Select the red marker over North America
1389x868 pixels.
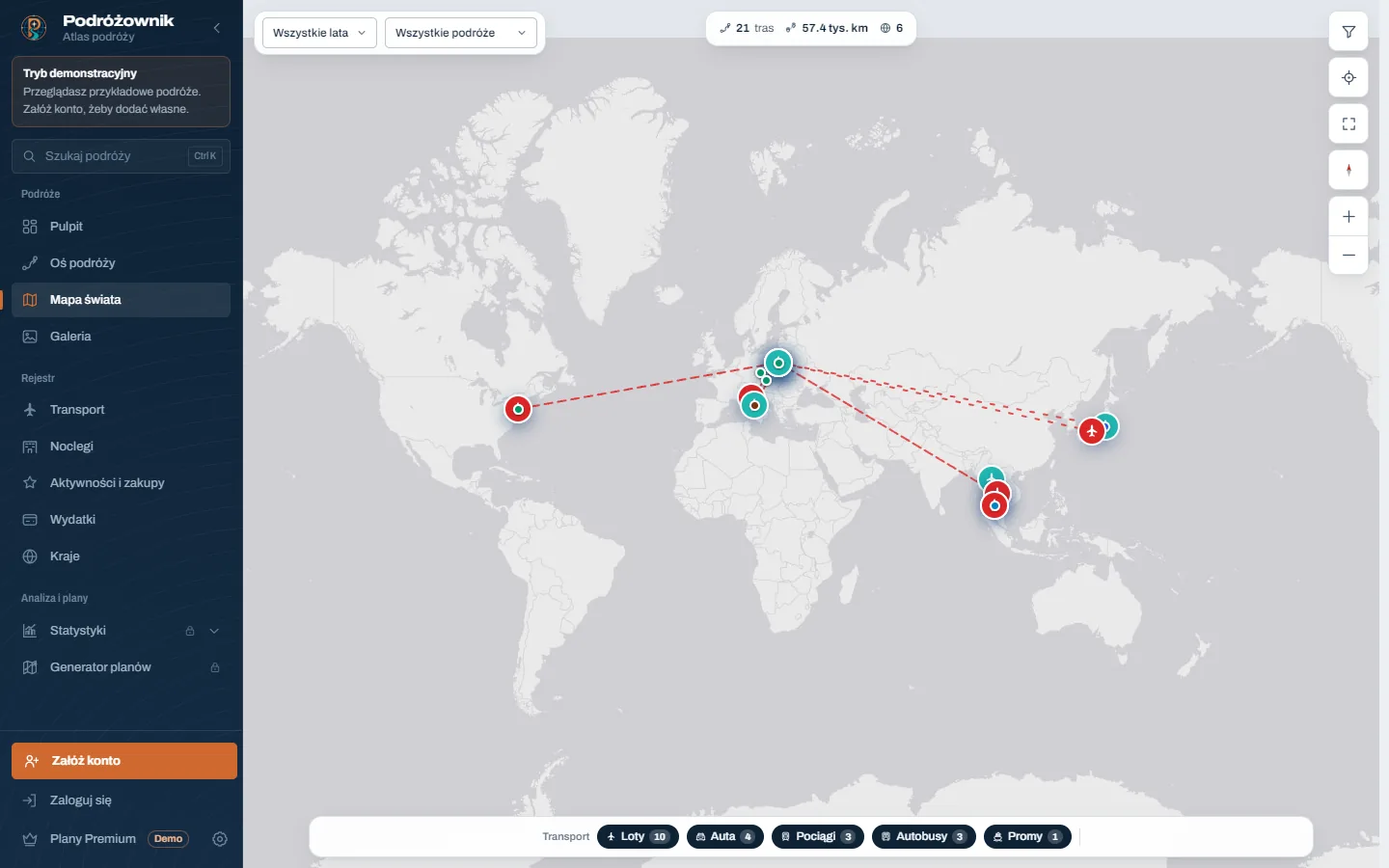518,409
